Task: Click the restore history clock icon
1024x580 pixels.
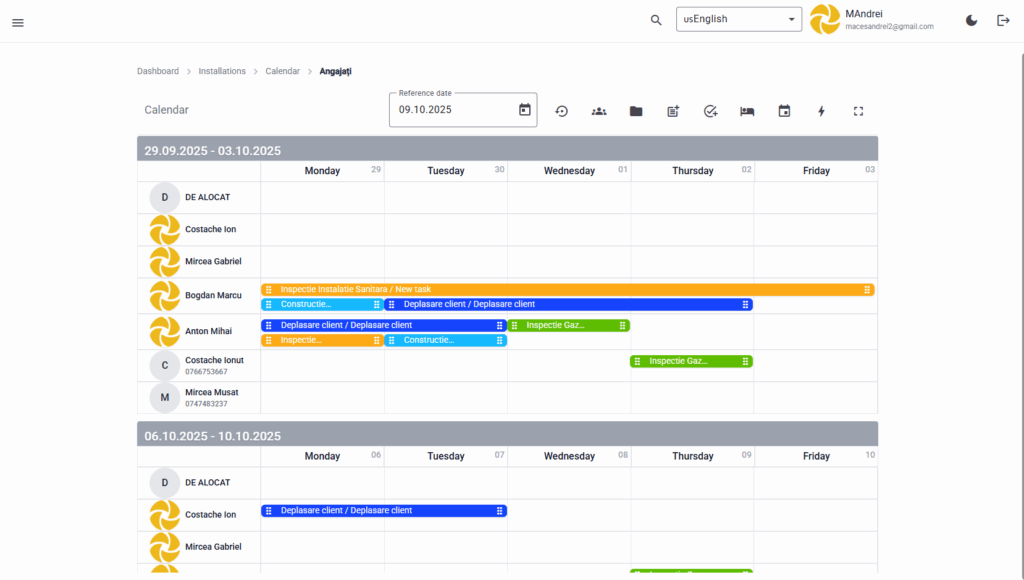Action: 562,111
